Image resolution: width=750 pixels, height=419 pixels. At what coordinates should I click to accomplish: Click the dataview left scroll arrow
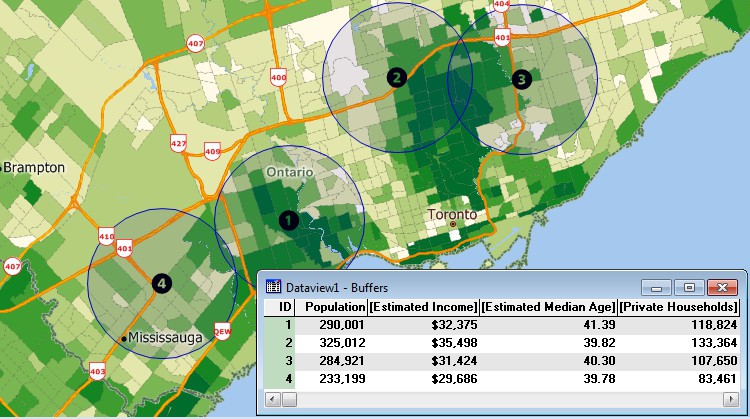tap(270, 399)
